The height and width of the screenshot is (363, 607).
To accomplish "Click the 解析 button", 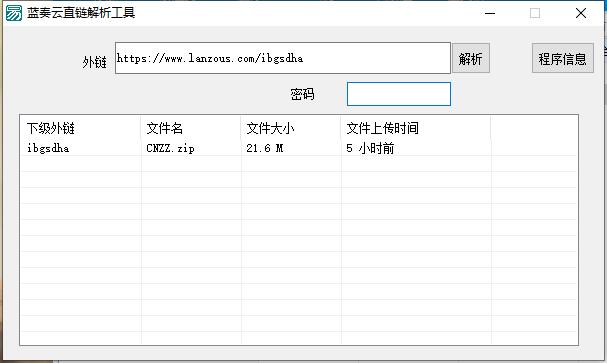I will [x=471, y=58].
